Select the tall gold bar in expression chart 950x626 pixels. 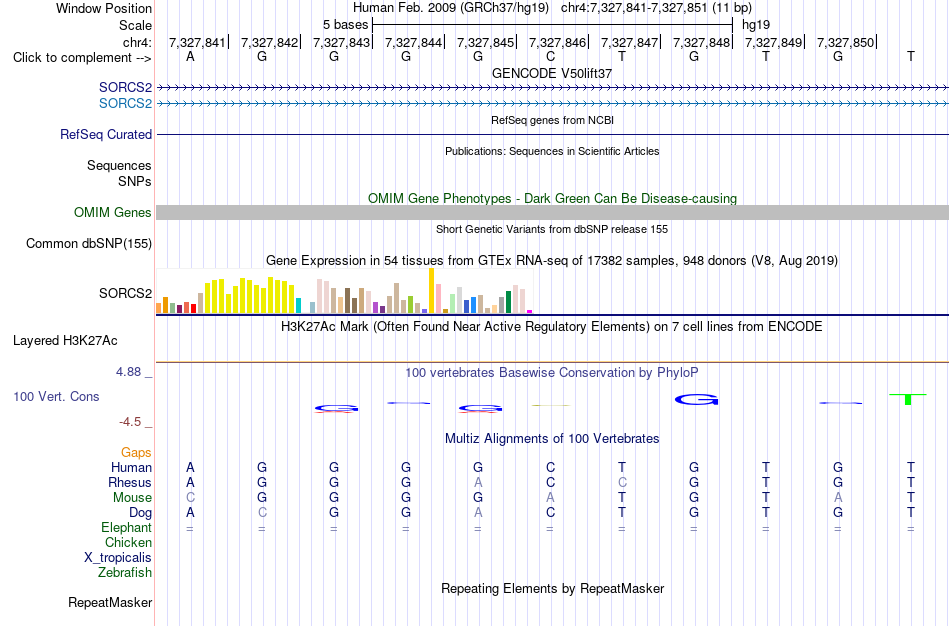pyautogui.click(x=431, y=290)
